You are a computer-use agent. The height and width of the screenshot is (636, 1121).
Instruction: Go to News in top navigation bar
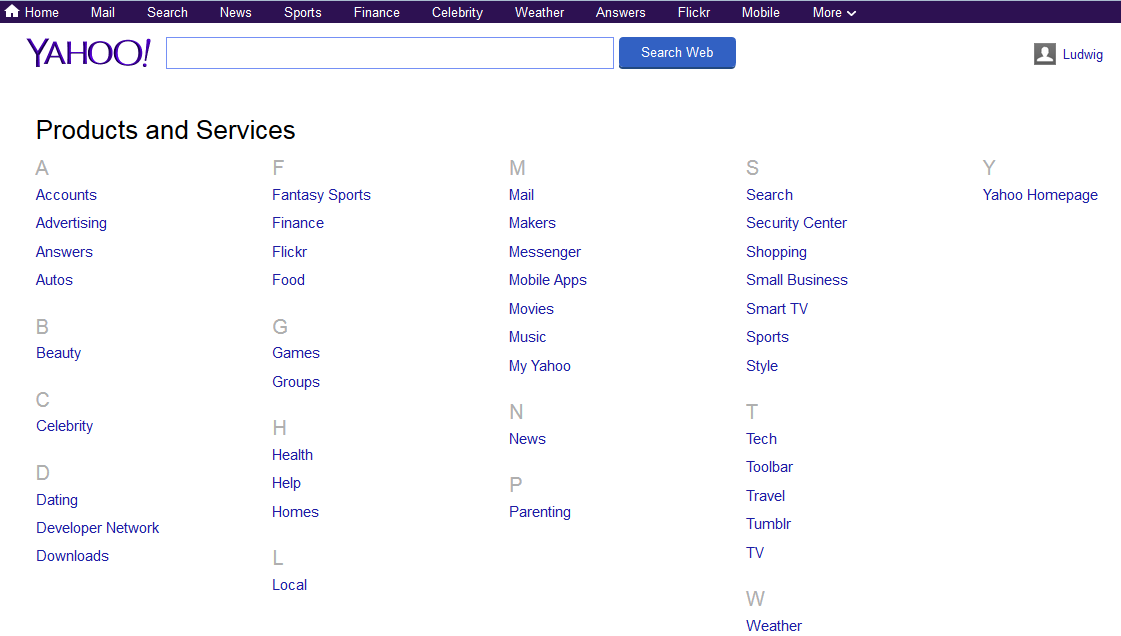coord(235,12)
